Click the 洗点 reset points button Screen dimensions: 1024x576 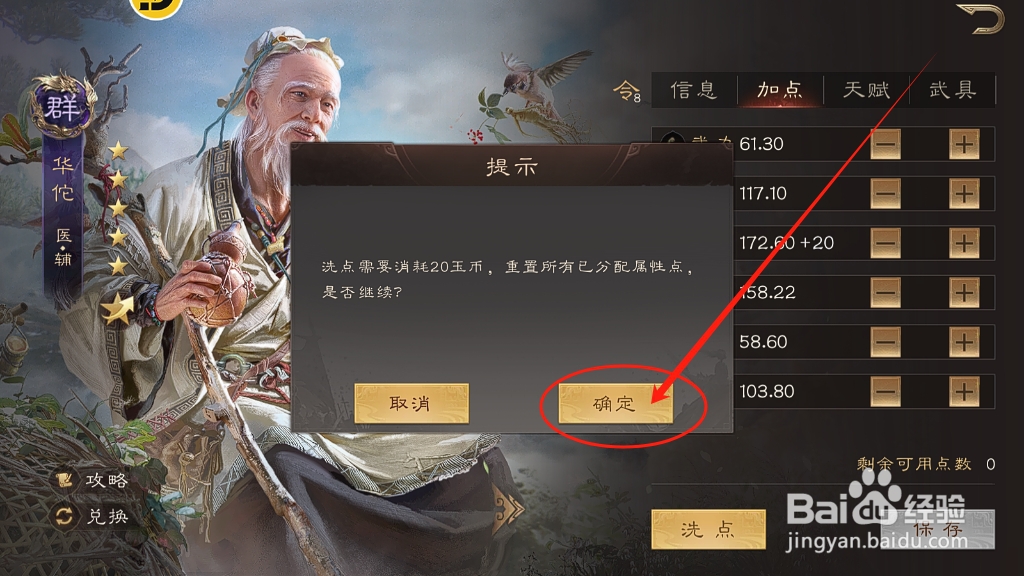pyautogui.click(x=709, y=529)
